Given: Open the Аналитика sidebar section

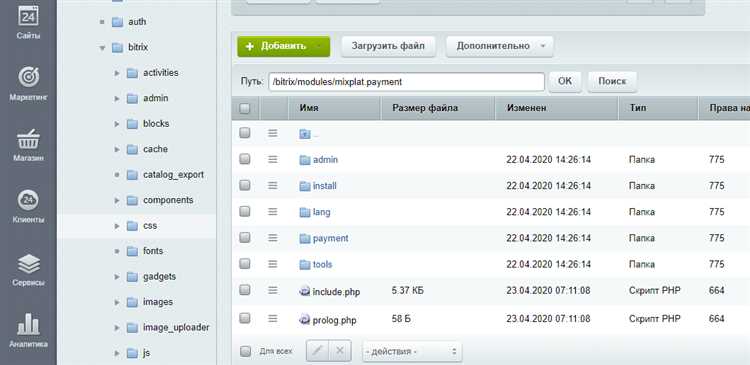Looking at the screenshot, I should [28, 331].
